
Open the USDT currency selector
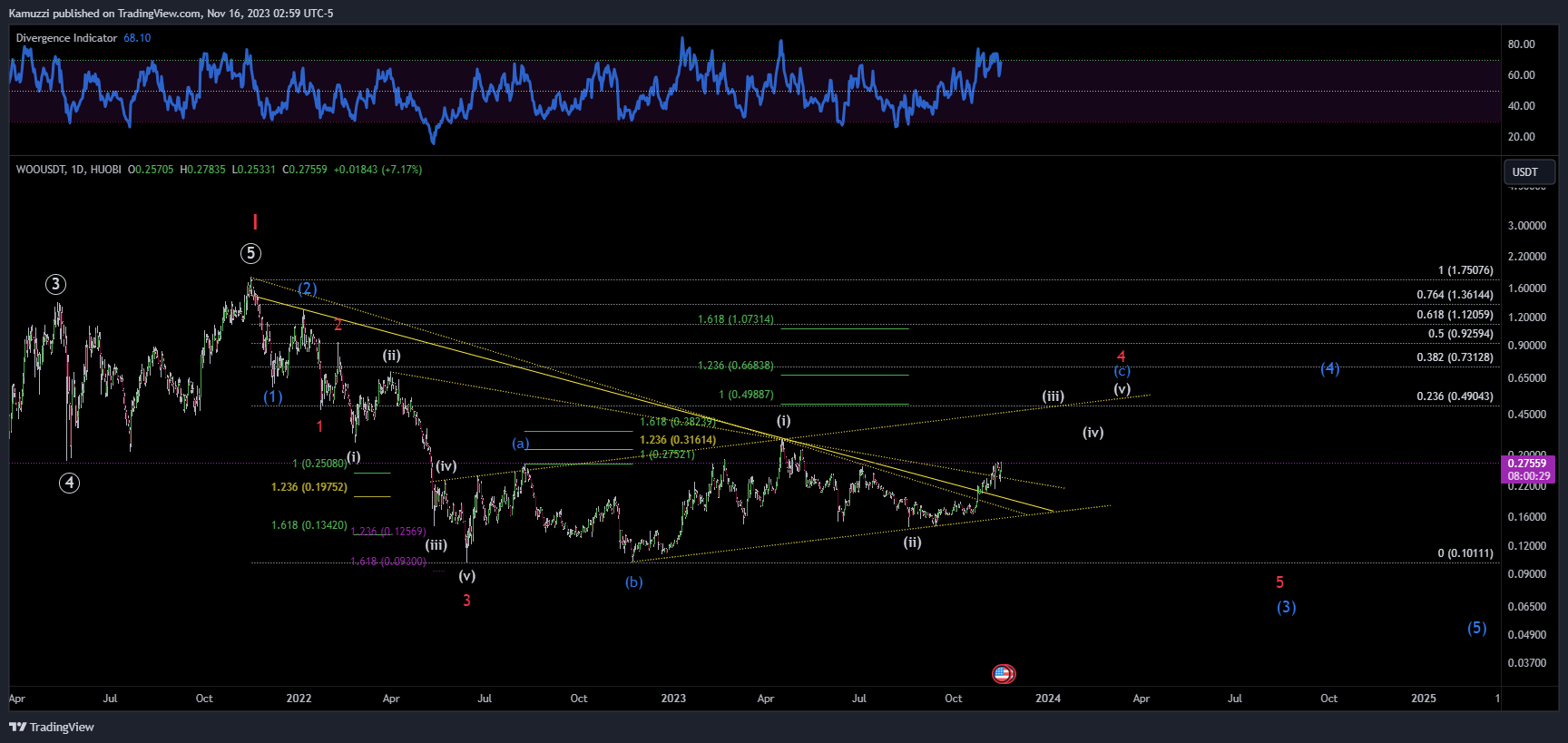pos(1529,171)
